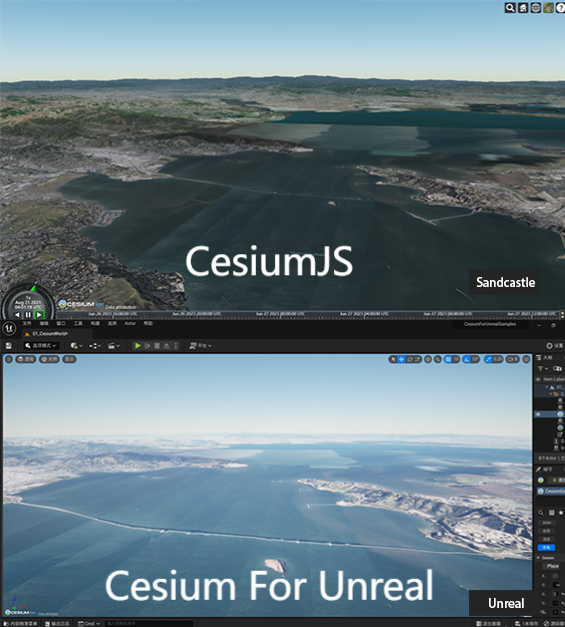Image resolution: width=565 pixels, height=627 pixels.
Task: Open the blueprints dropdown in Unreal toolbar
Action: 95,345
